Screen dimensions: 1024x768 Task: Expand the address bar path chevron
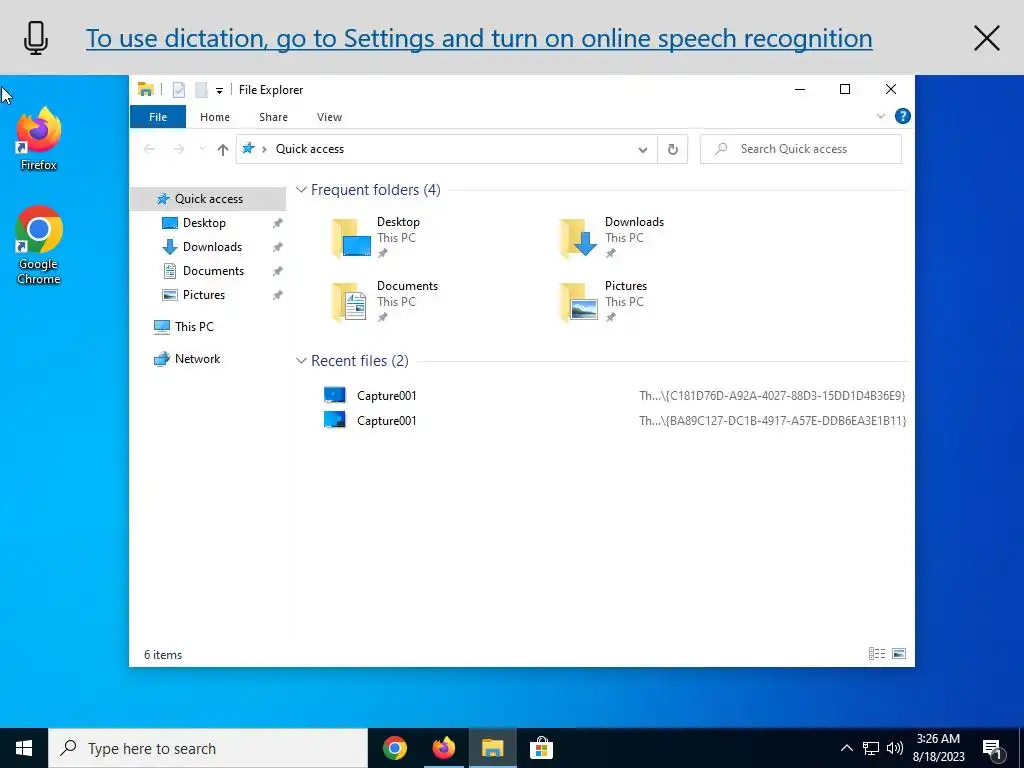264,149
